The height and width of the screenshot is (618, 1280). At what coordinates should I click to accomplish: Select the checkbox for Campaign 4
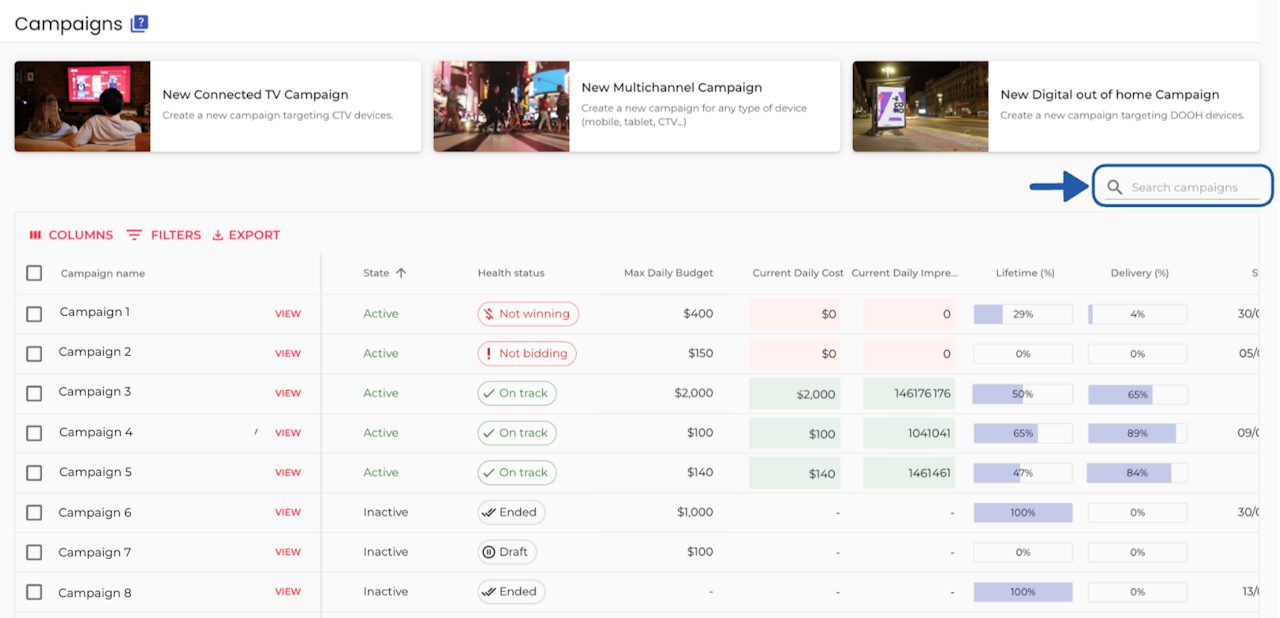click(34, 433)
